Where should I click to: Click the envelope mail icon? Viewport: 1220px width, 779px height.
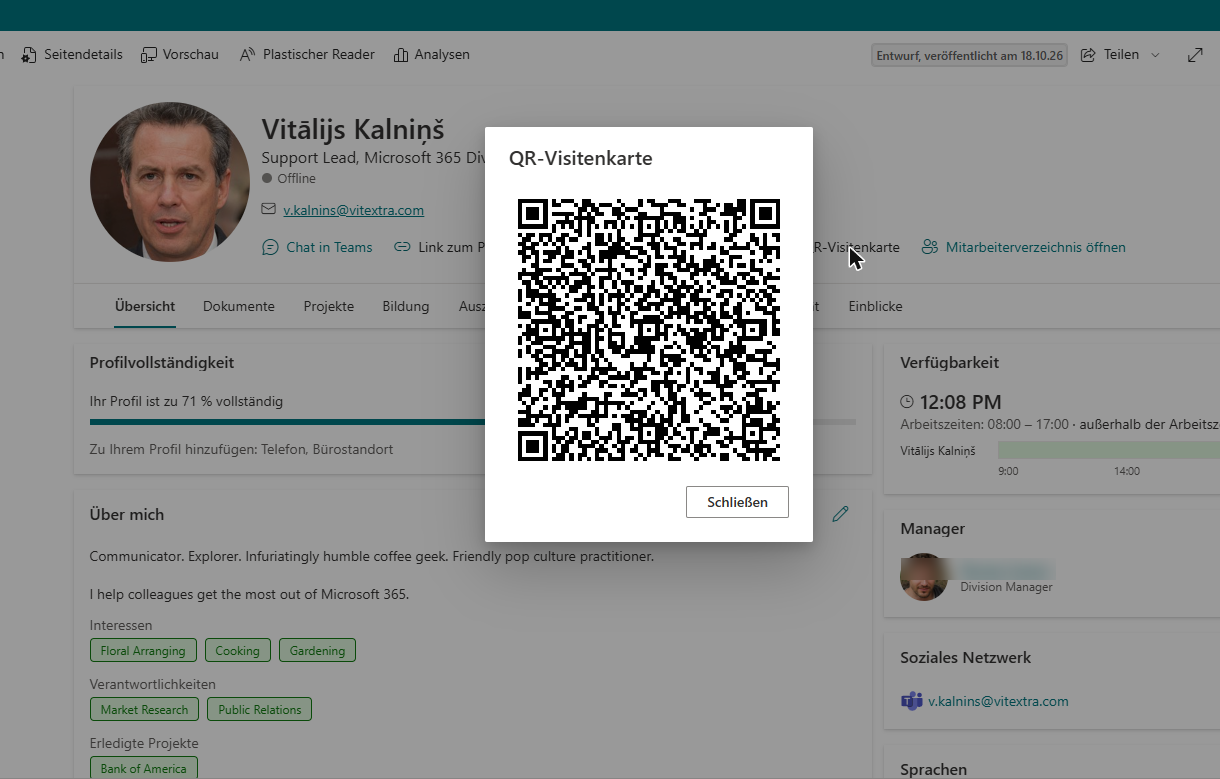[x=268, y=210]
